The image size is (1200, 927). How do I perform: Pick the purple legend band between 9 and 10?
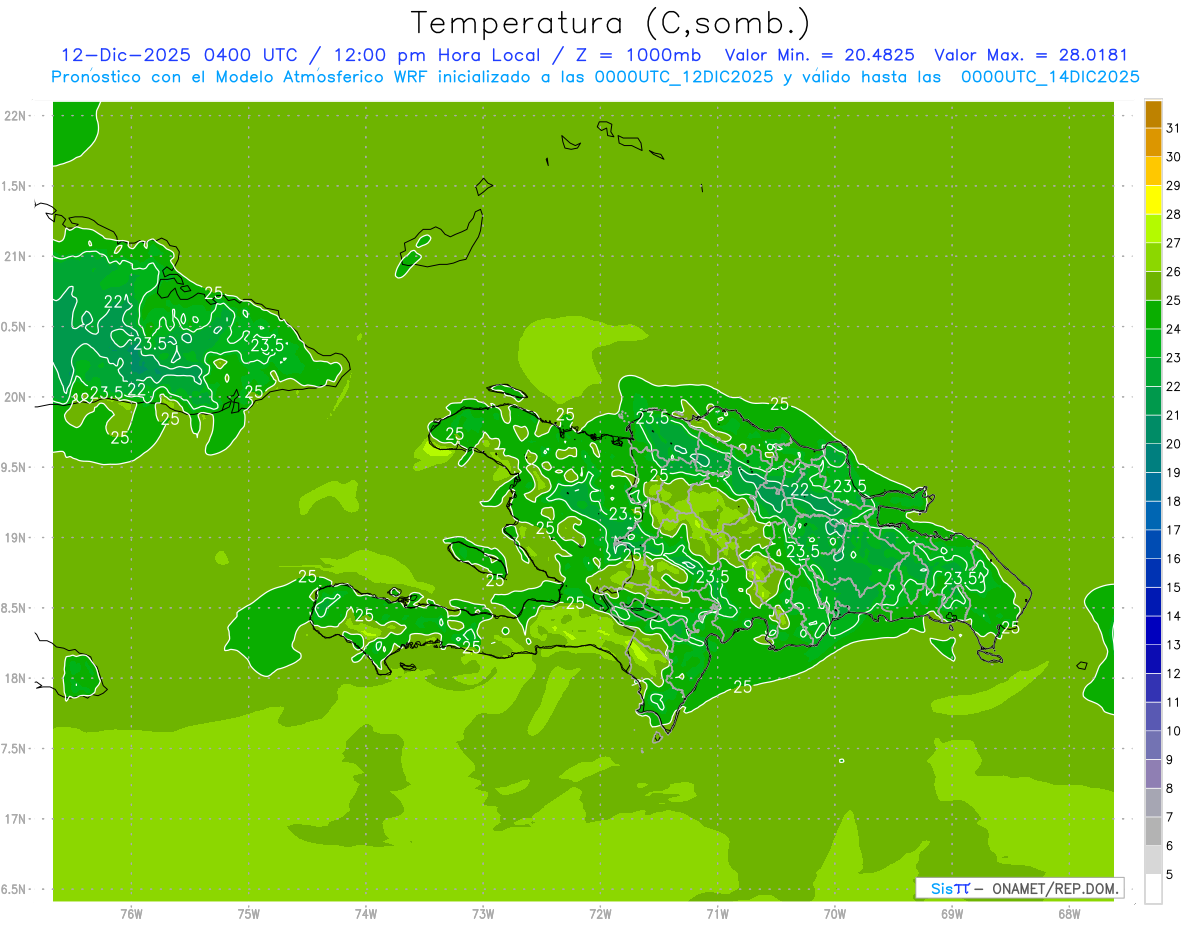click(1153, 745)
